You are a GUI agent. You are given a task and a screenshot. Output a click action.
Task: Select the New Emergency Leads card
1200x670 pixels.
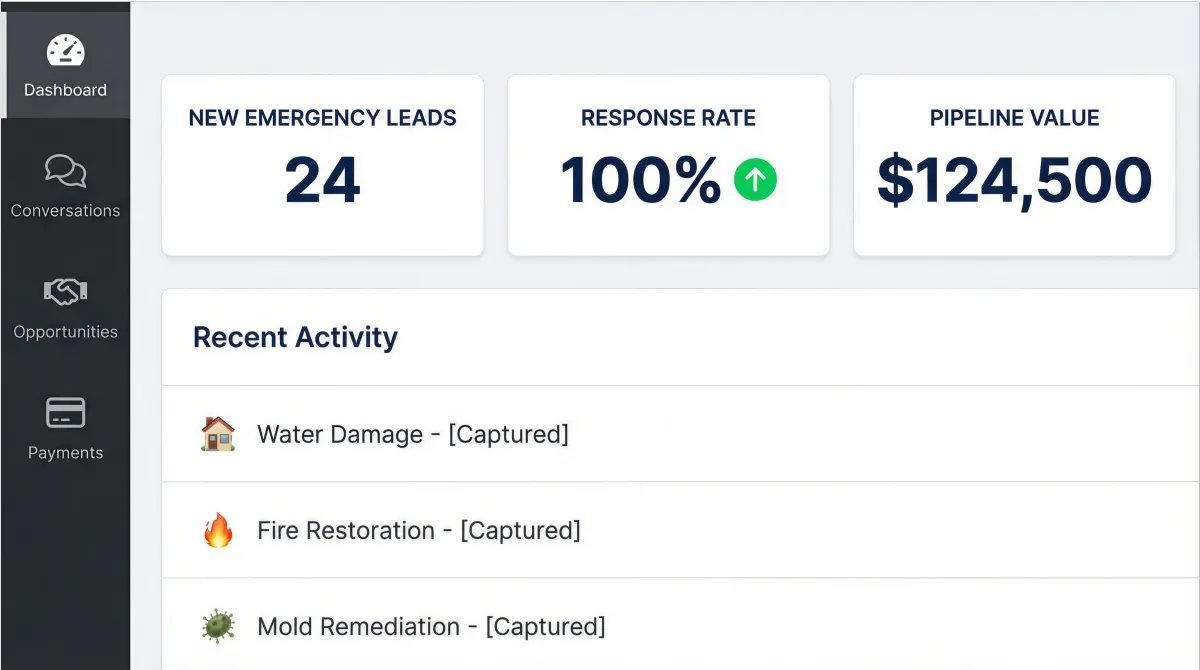click(322, 165)
